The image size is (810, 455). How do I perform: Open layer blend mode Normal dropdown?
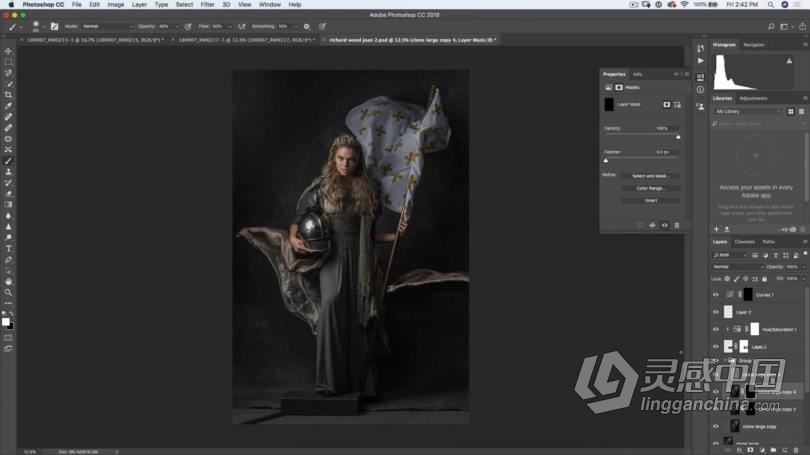pyautogui.click(x=738, y=267)
